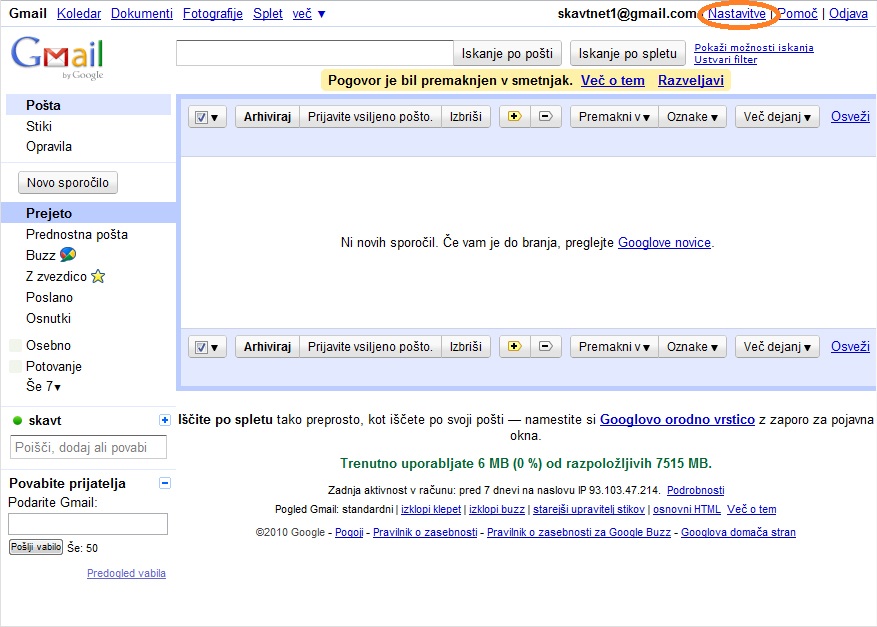This screenshot has height=627, width=877.
Task: Click bottom Arhiviraj button
Action: pos(267,346)
